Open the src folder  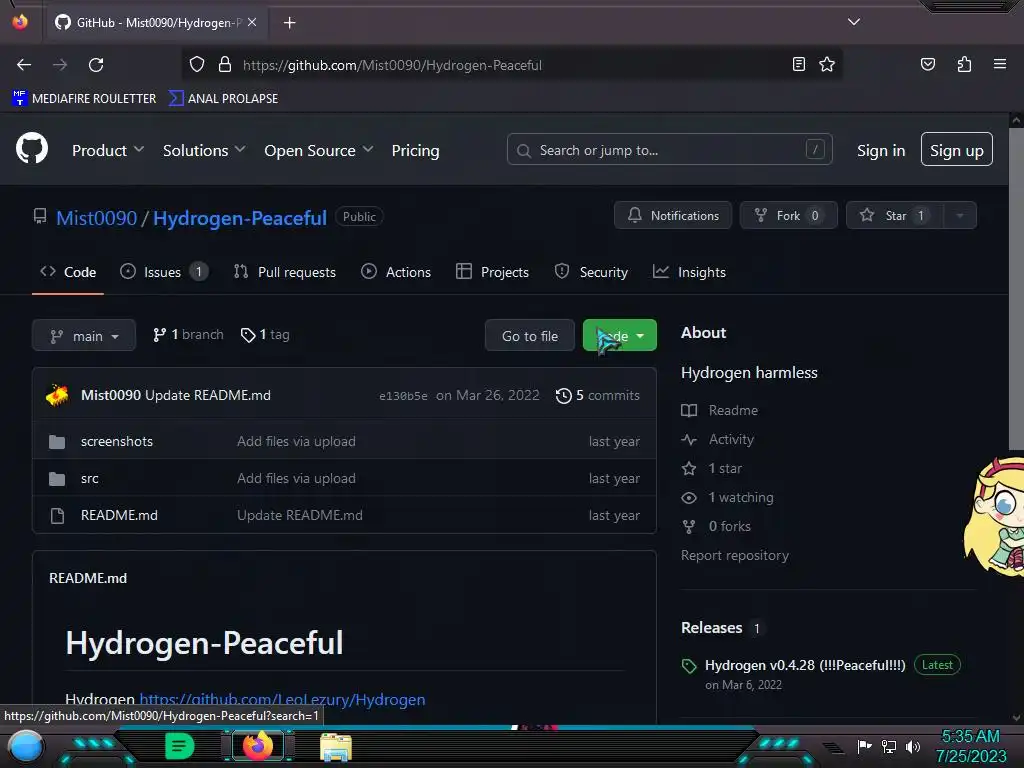pos(89,478)
